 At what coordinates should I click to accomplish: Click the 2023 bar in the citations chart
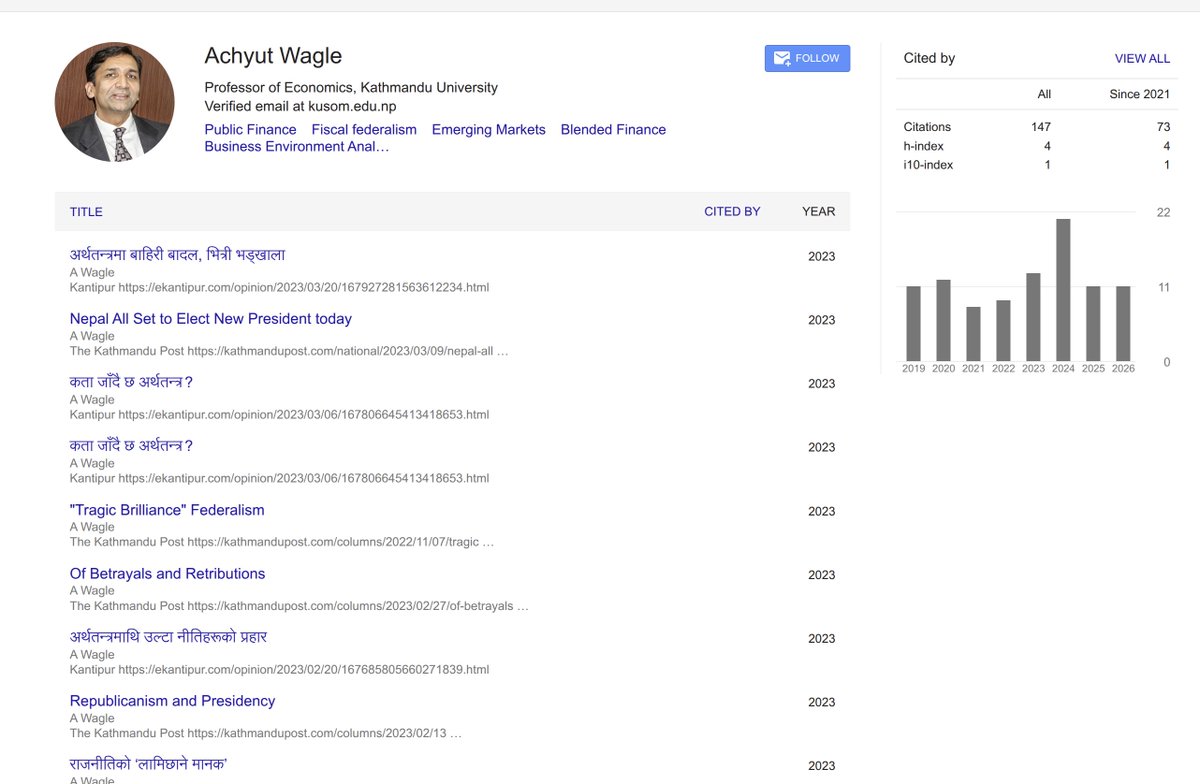tap(1033, 317)
